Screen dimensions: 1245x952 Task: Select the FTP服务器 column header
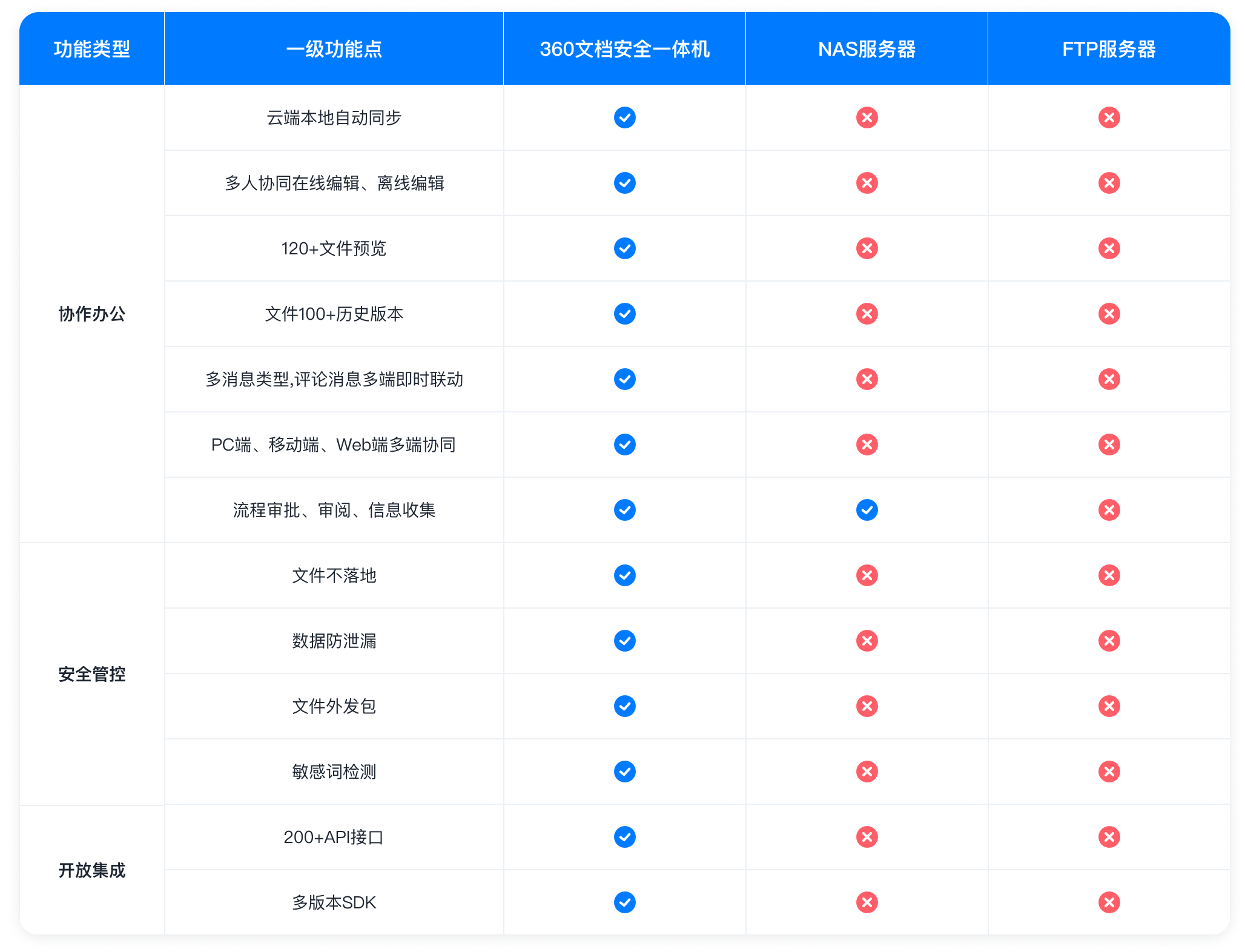point(1109,49)
